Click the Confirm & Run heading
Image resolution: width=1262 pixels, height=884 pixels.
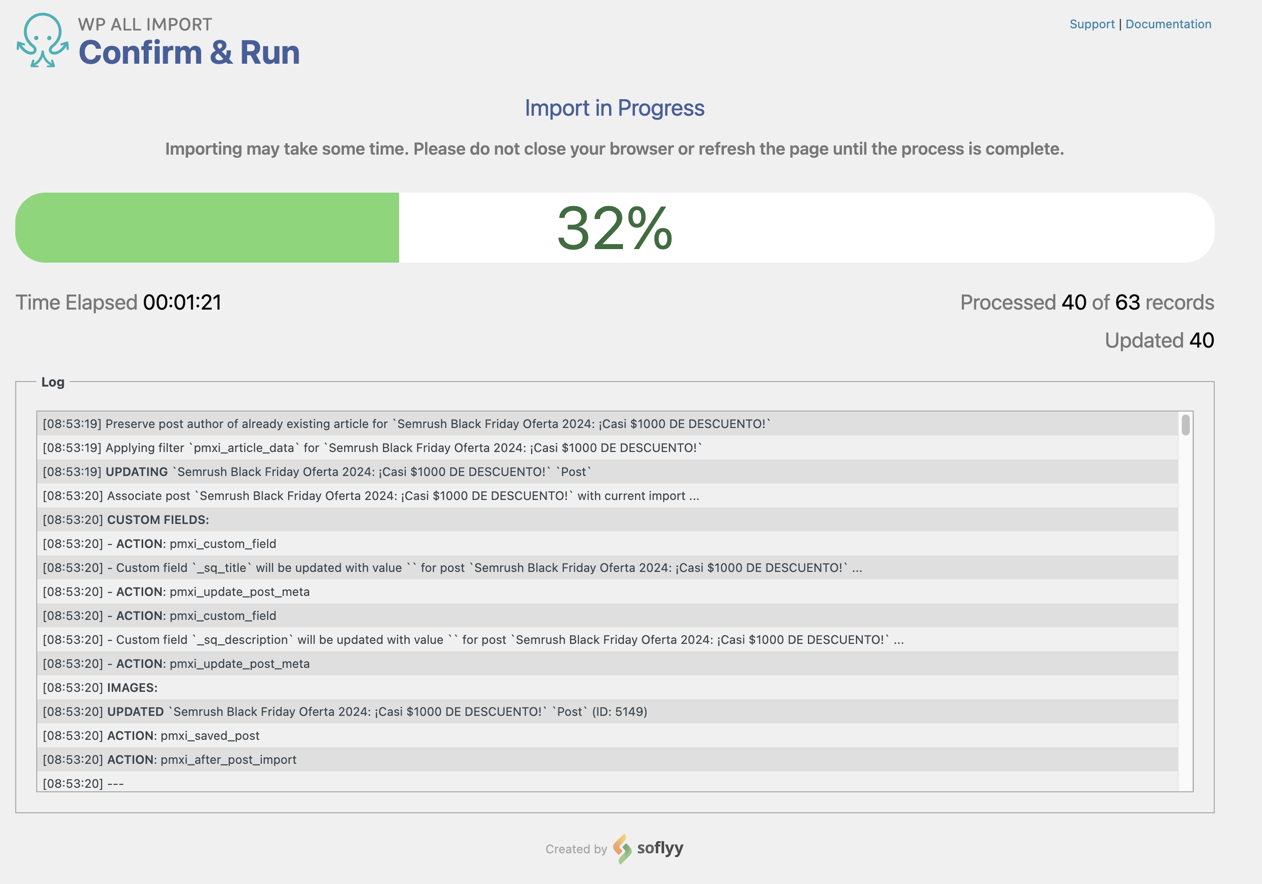(186, 52)
